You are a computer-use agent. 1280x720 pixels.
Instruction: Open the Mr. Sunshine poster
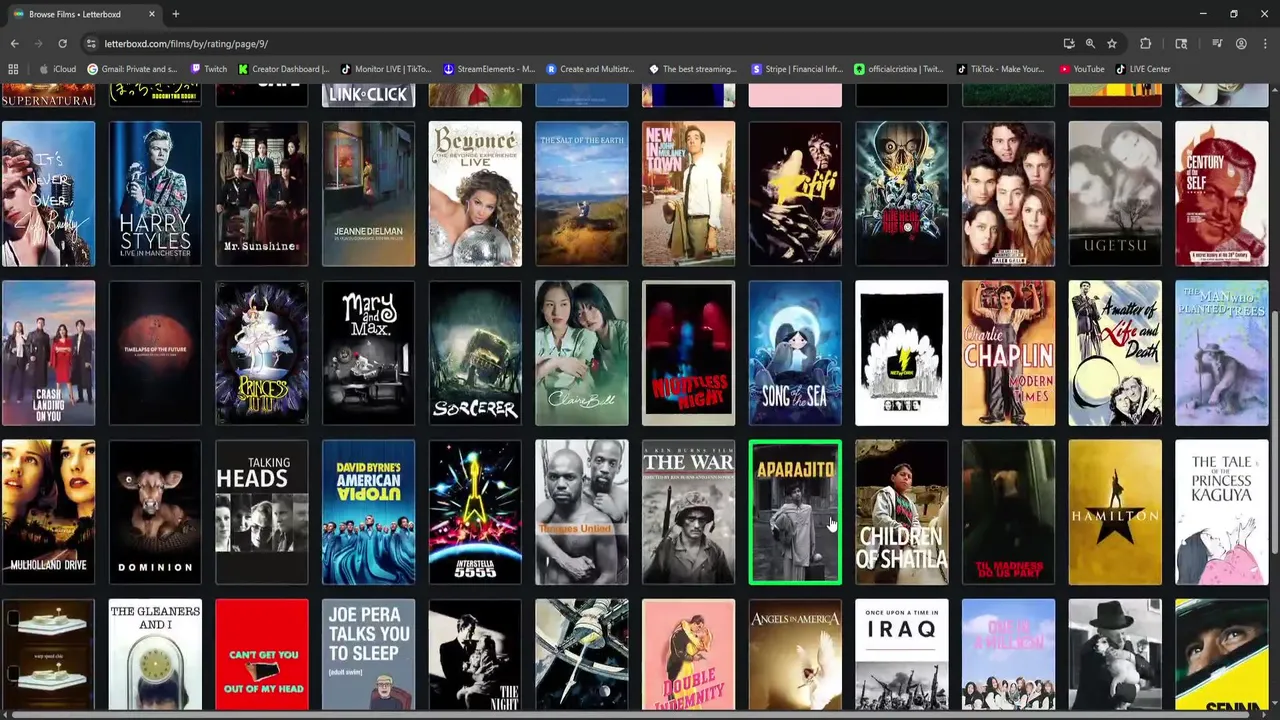[x=262, y=194]
